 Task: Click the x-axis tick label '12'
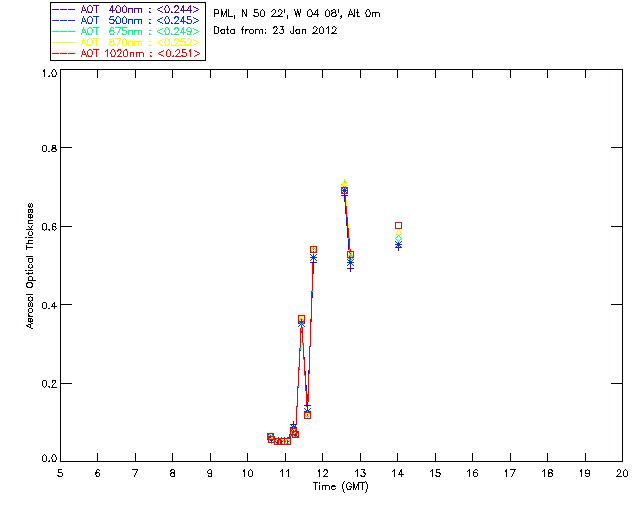pyautogui.click(x=322, y=473)
